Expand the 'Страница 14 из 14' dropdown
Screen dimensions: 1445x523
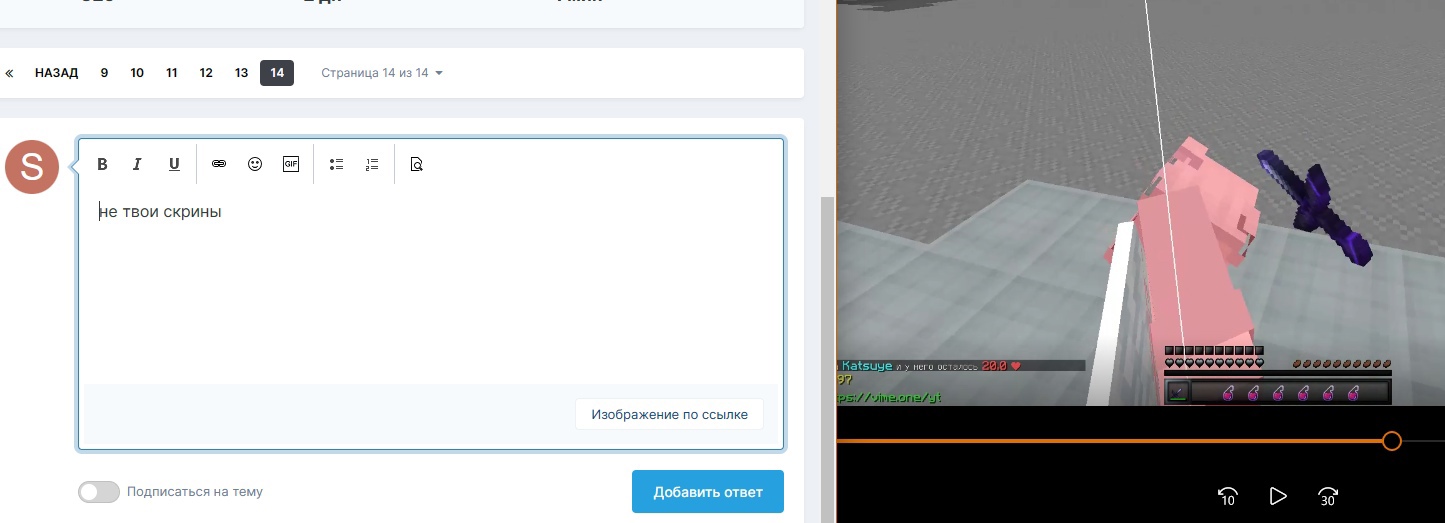coord(382,73)
